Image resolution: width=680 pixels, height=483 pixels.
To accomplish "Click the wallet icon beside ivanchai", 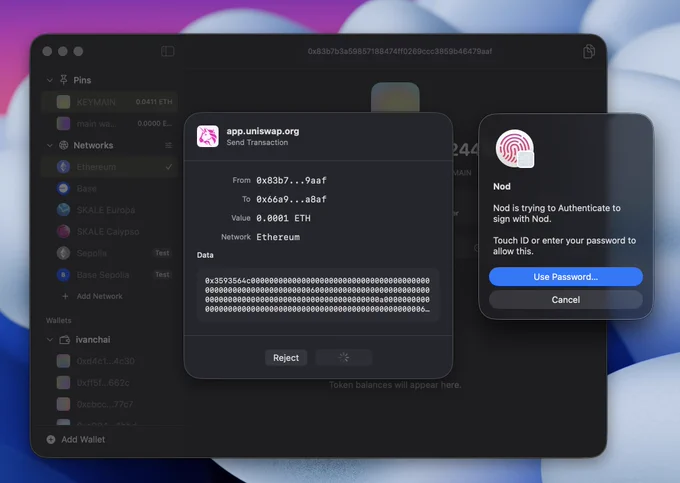I will click(65, 339).
